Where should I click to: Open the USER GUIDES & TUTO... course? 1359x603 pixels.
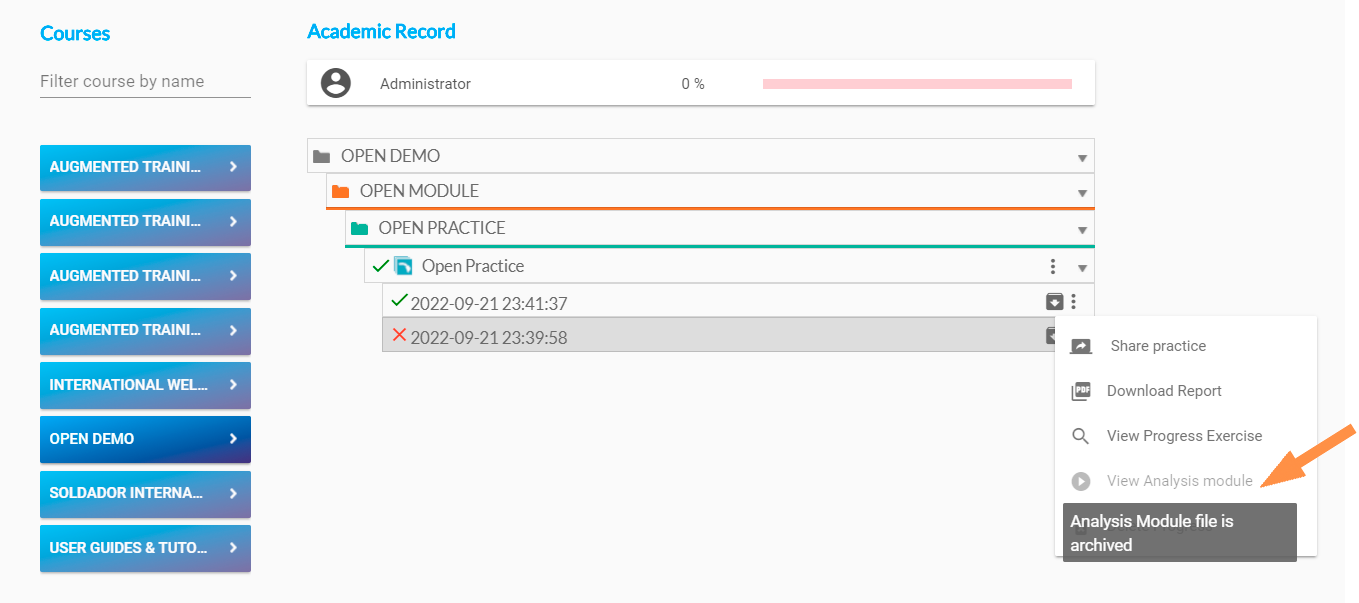(145, 548)
